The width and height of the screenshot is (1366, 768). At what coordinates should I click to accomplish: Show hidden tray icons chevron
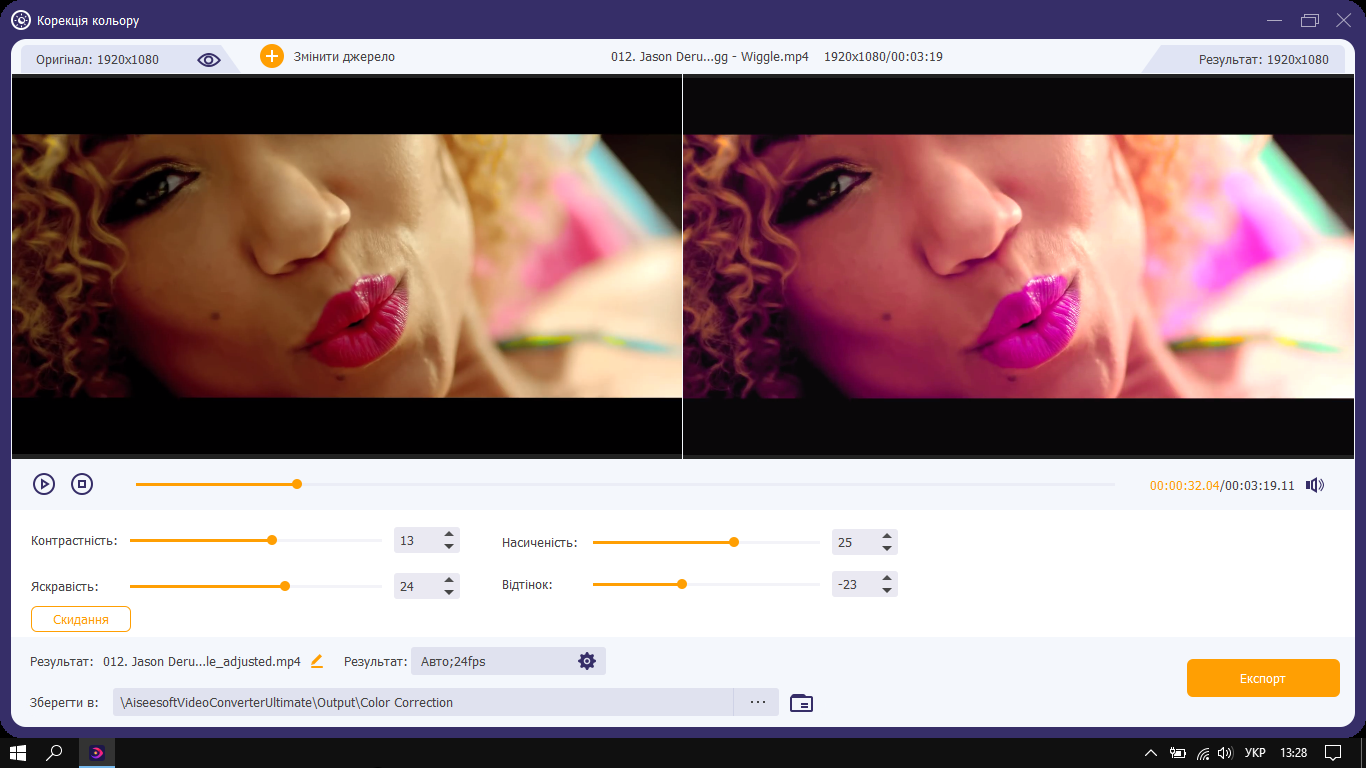pyautogui.click(x=1151, y=753)
